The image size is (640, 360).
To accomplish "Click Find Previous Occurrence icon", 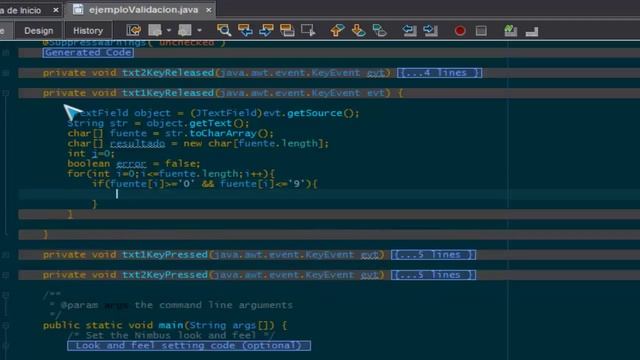I will [x=245, y=31].
